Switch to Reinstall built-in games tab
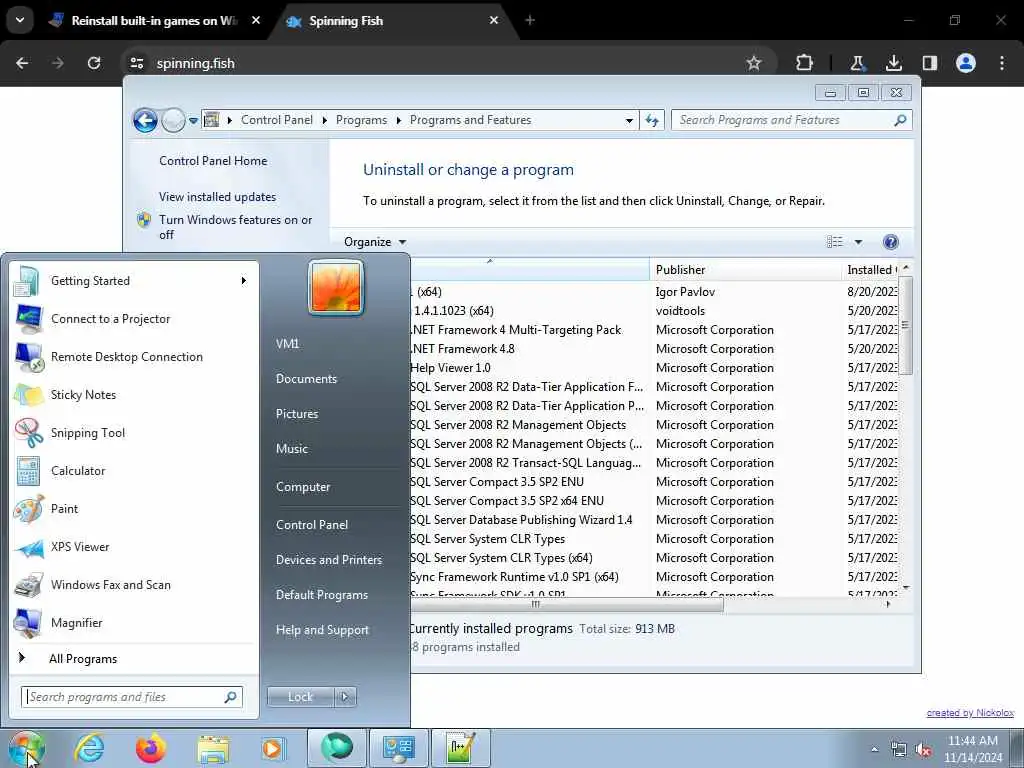The image size is (1024, 768). 155,21
